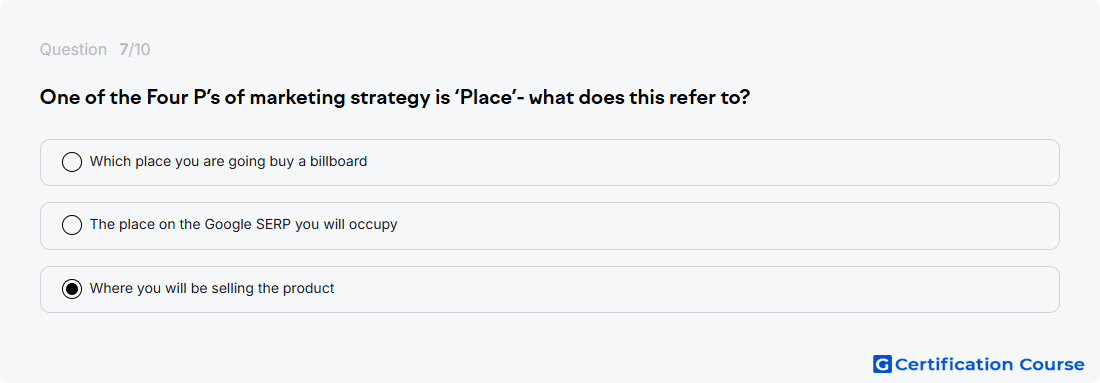Click the Four P's question heading
This screenshot has width=1100, height=383.
[395, 97]
